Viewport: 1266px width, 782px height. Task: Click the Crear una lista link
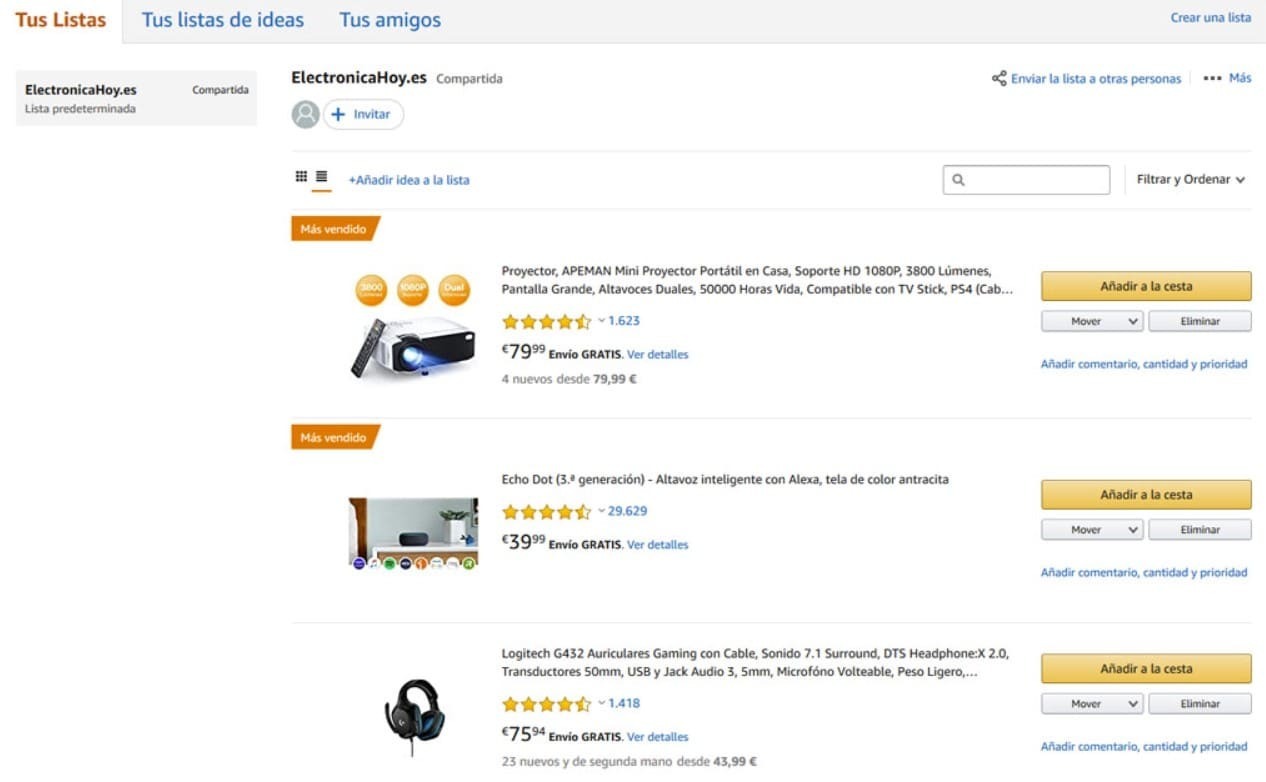(1210, 18)
